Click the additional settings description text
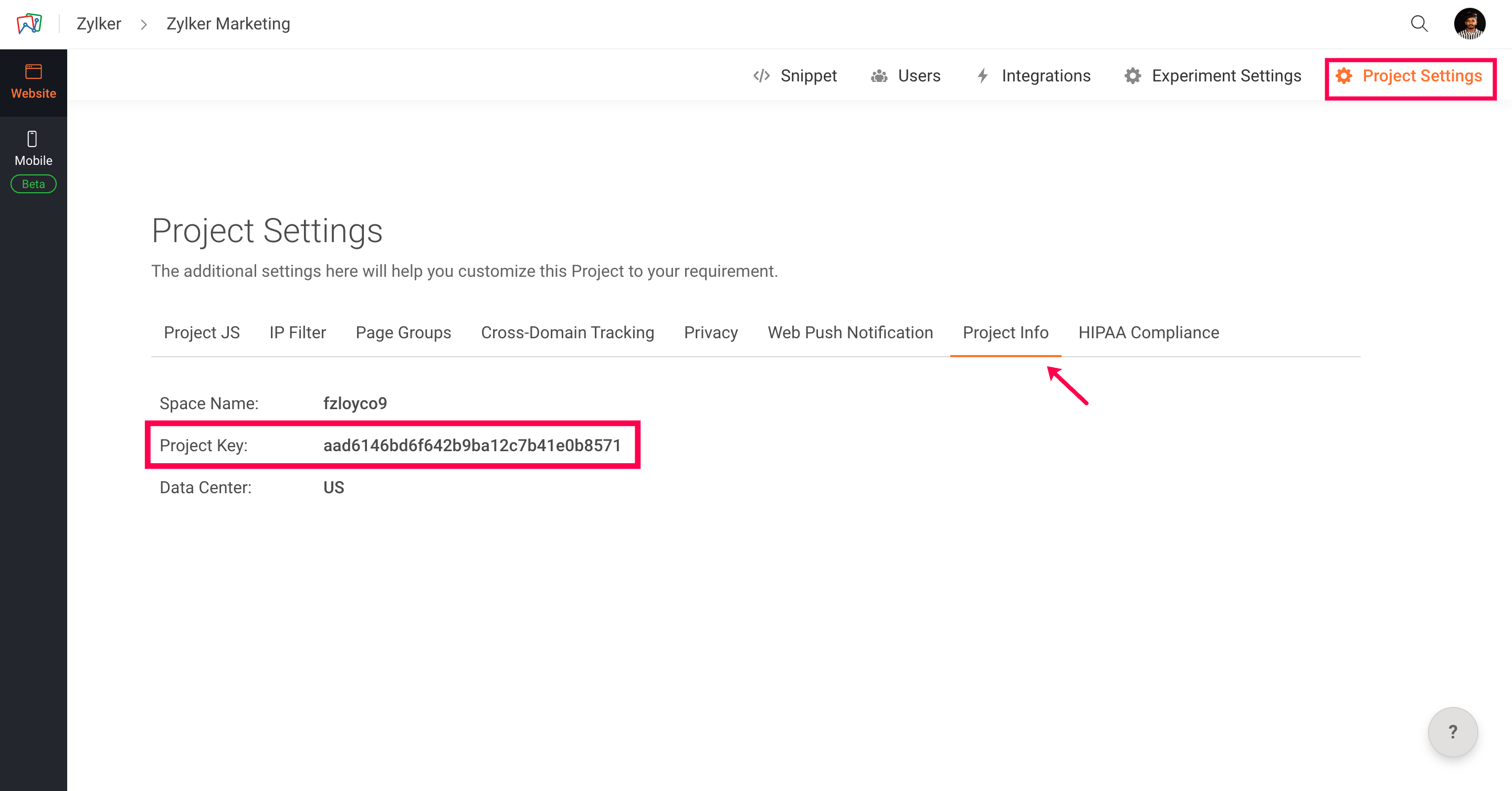The image size is (1512, 791). pos(464,270)
